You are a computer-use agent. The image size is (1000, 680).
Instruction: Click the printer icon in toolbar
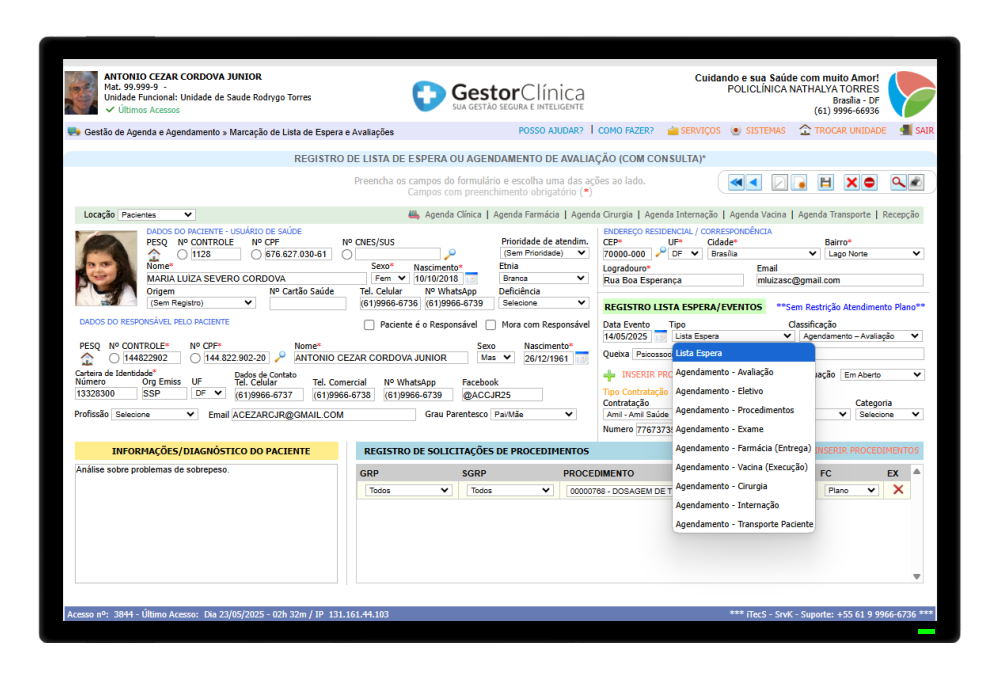tap(916, 183)
